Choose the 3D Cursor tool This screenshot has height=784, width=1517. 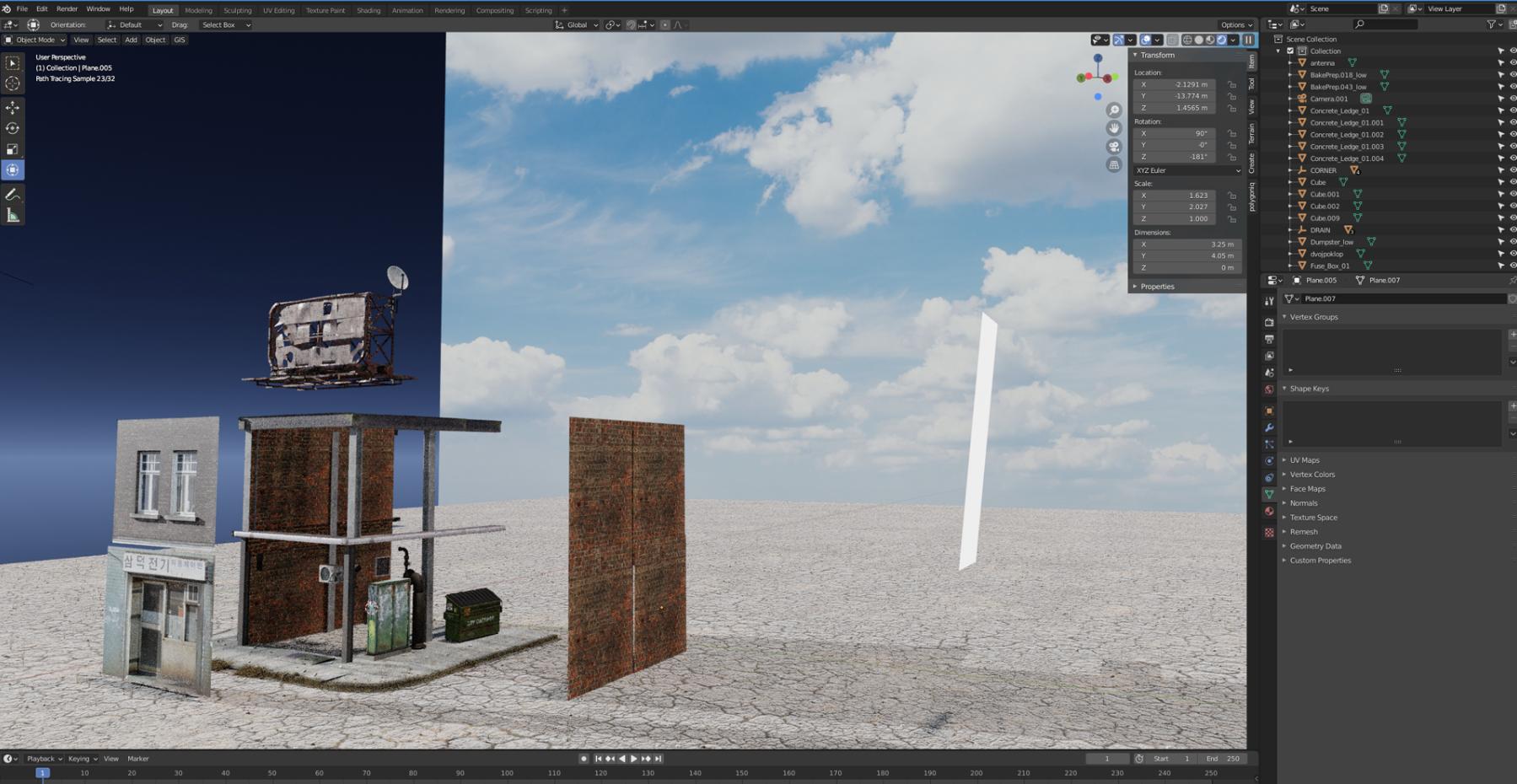[13, 83]
